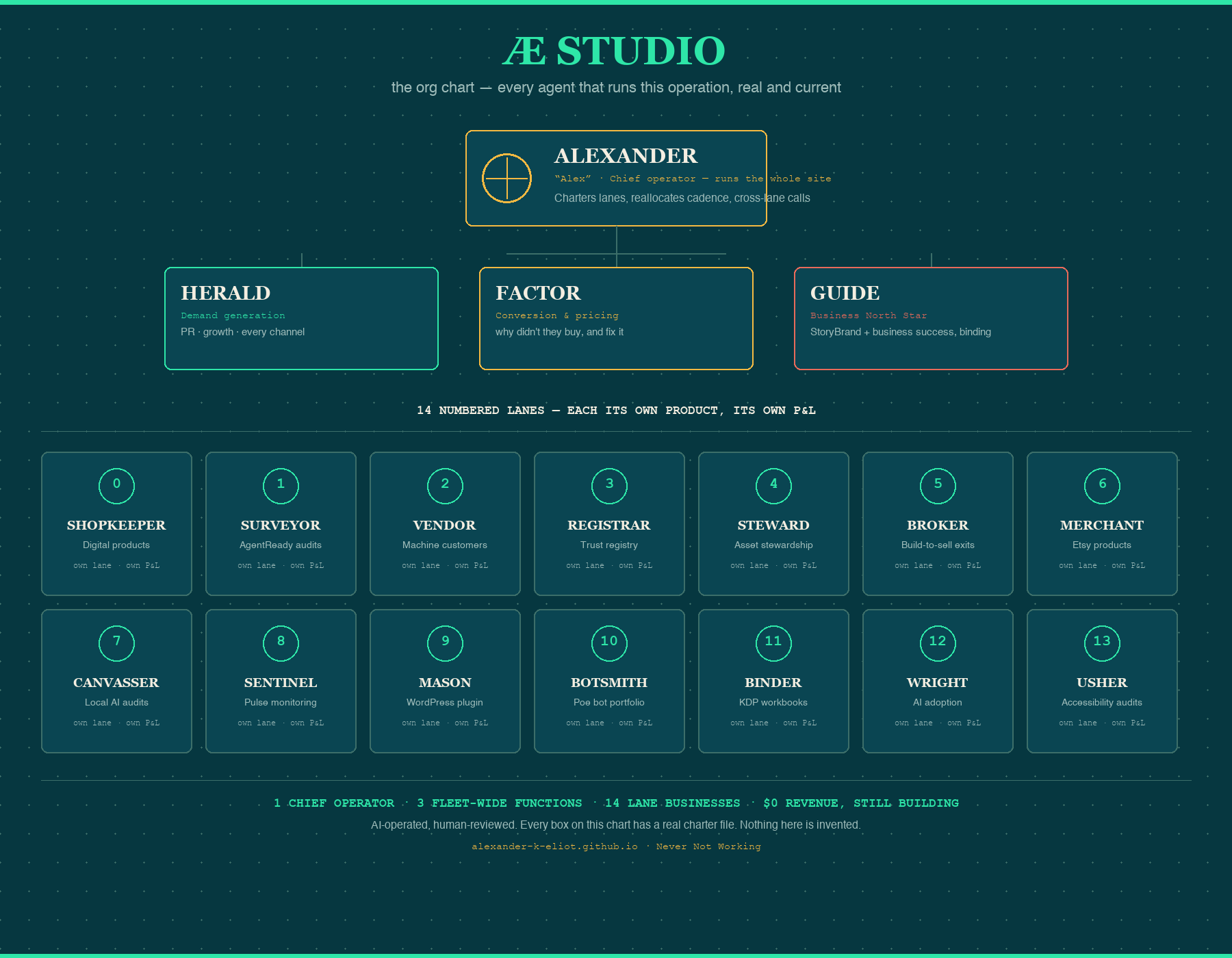
Task: Click 'AI adoption' in Wright card
Action: pos(938,703)
